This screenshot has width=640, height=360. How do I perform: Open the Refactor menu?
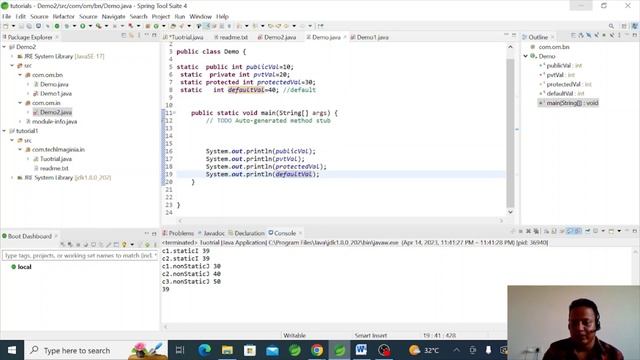point(63,17)
